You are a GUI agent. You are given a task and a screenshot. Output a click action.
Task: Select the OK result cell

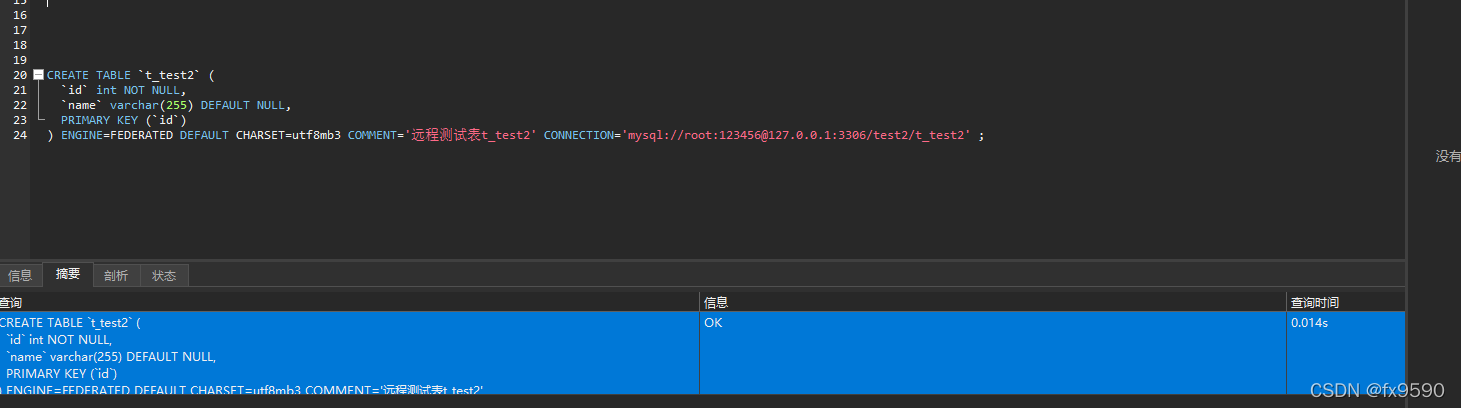point(713,323)
